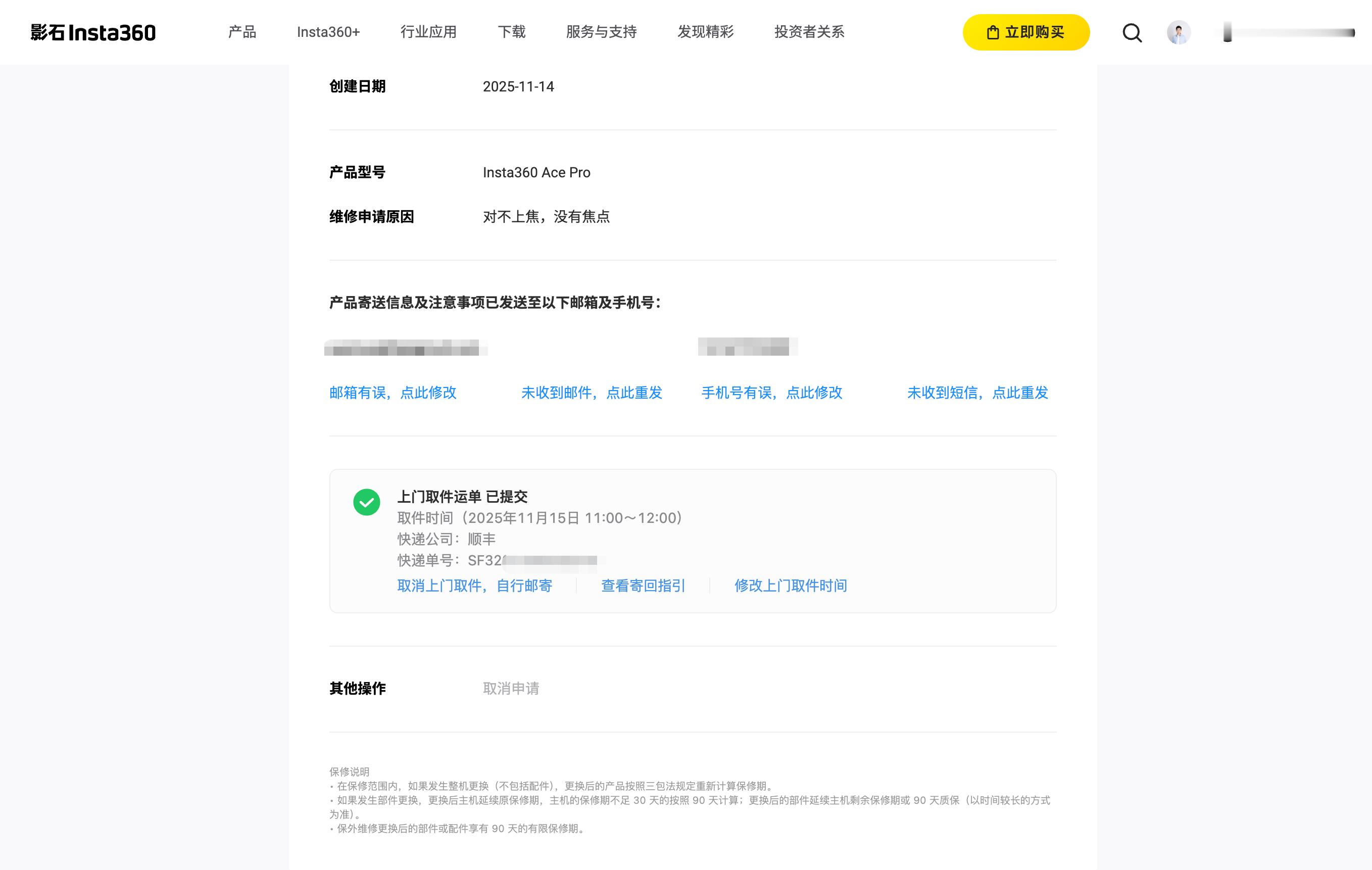Open 查看寄回指引 link

tap(643, 586)
